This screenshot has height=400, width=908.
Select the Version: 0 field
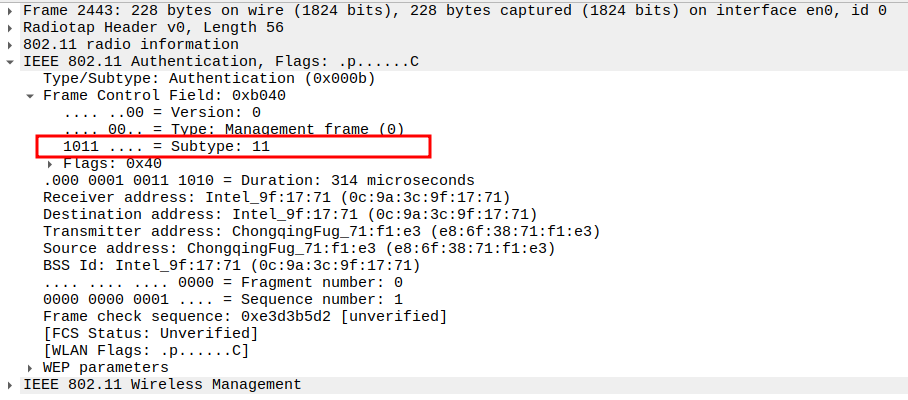pyautogui.click(x=161, y=113)
